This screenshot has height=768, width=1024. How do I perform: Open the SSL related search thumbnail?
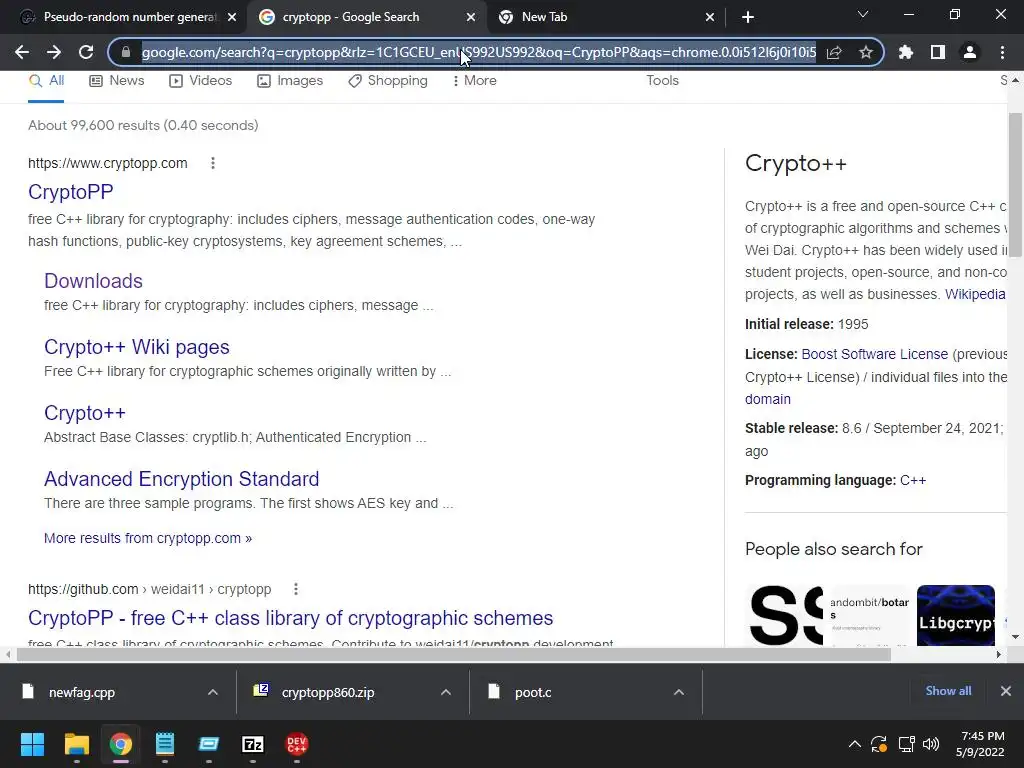[x=784, y=615]
